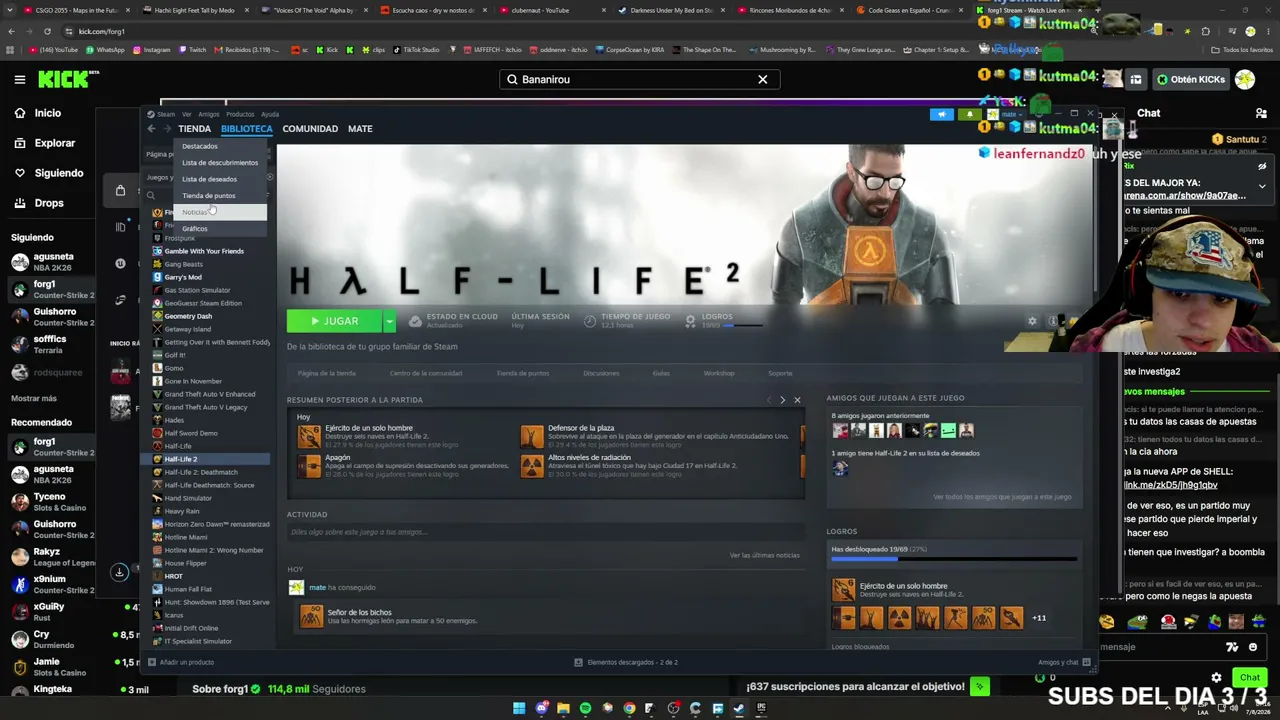Click the activity text input field
The height and width of the screenshot is (720, 1280).
545,532
